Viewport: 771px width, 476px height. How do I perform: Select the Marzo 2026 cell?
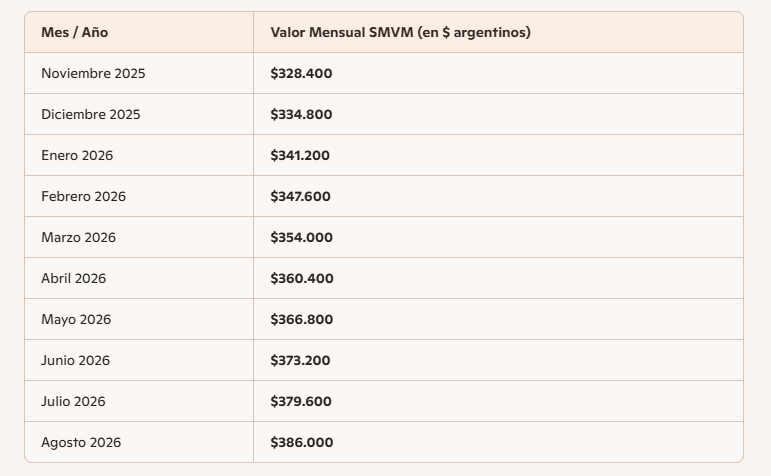coord(78,238)
